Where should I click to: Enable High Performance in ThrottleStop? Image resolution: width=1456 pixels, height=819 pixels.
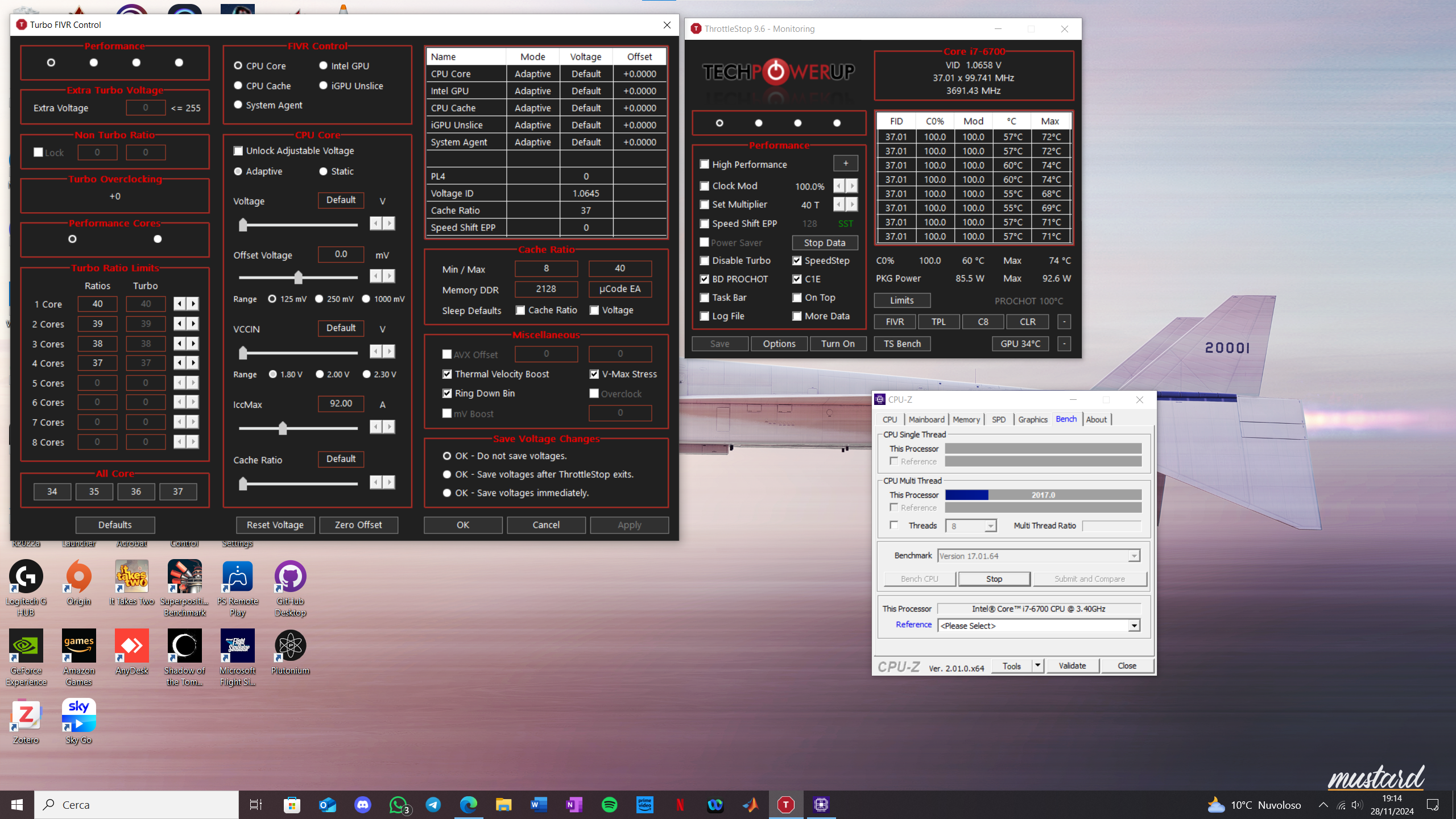pos(705,164)
